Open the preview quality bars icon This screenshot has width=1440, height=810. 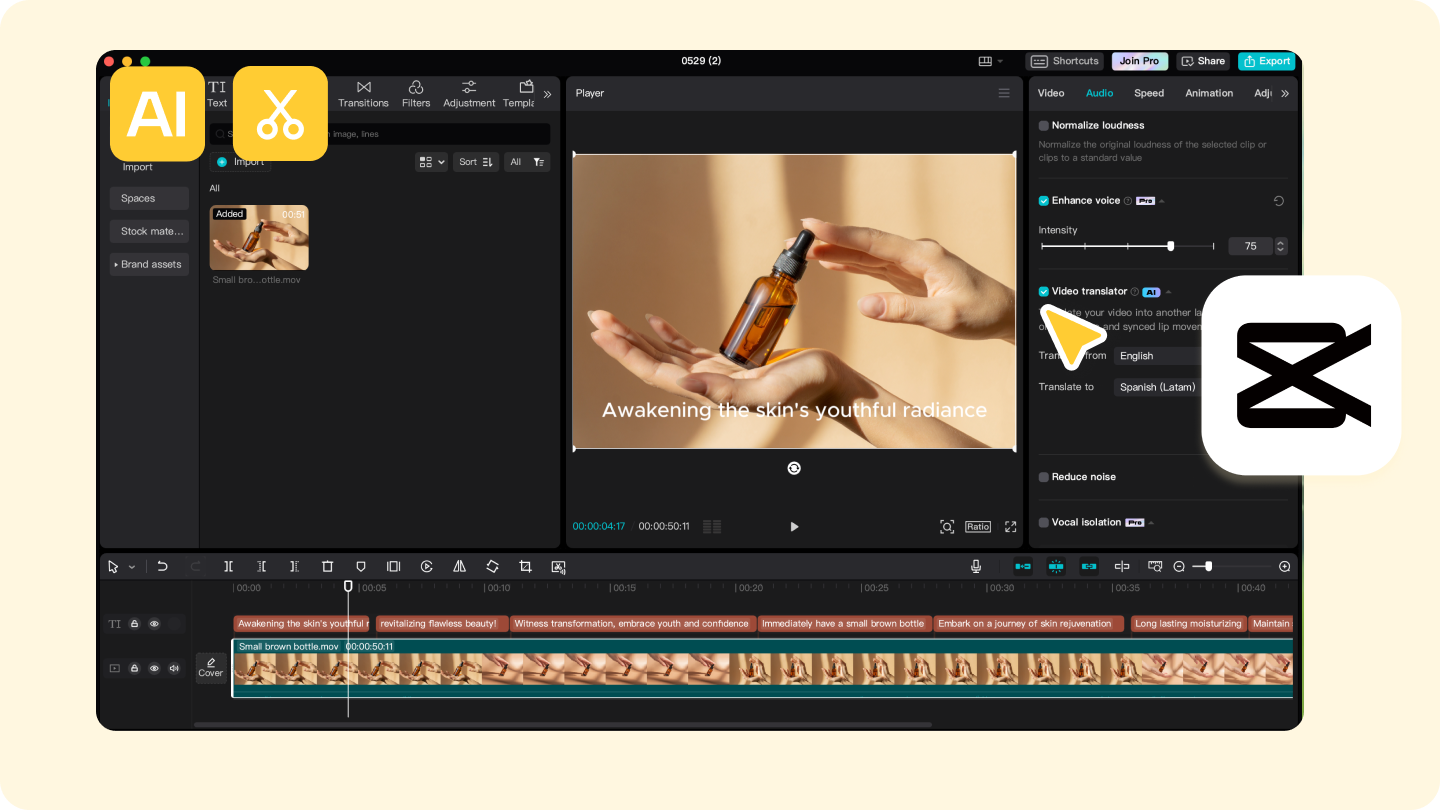(x=712, y=526)
